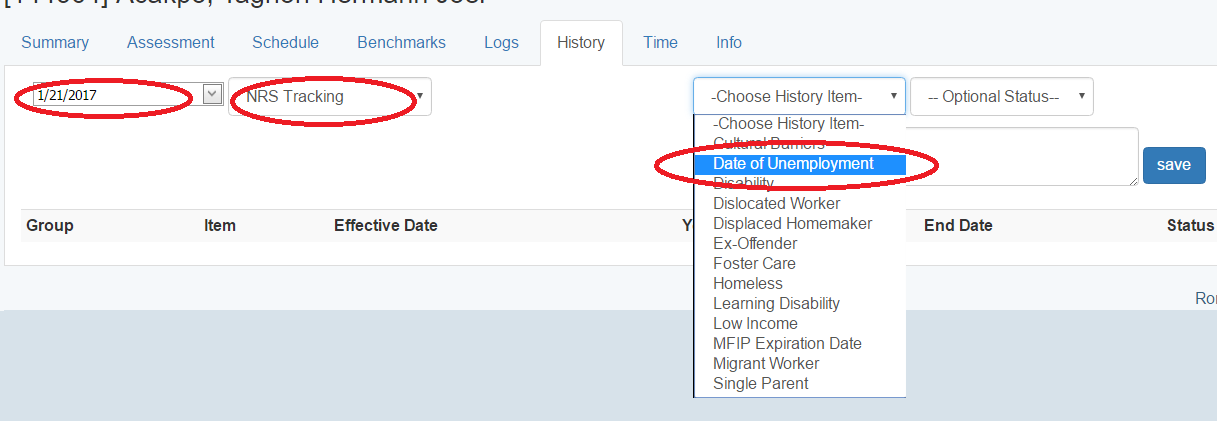Open the Optional Status dropdown
The height and width of the screenshot is (421, 1217).
click(1001, 97)
